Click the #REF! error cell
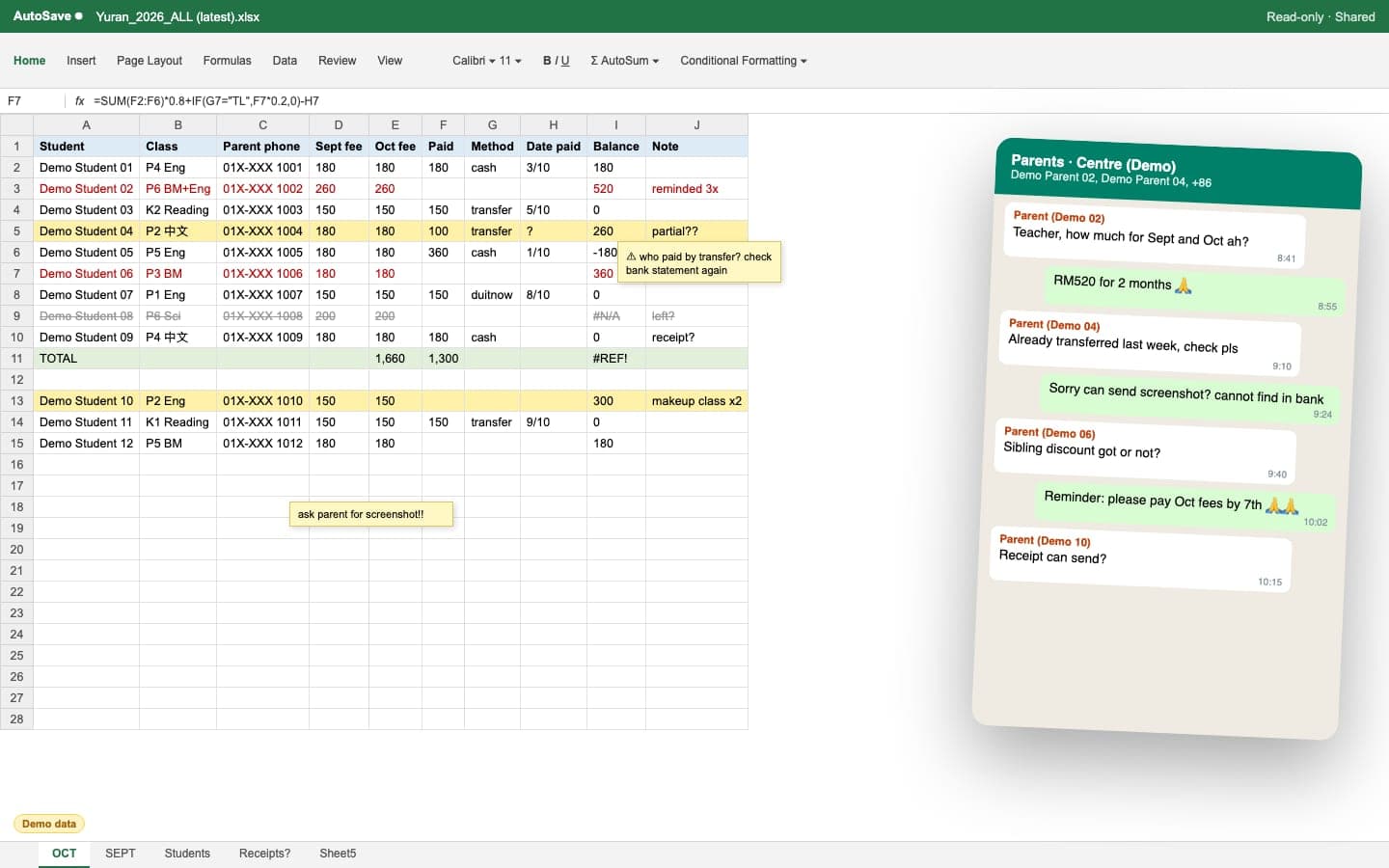This screenshot has height=868, width=1389. pos(615,358)
